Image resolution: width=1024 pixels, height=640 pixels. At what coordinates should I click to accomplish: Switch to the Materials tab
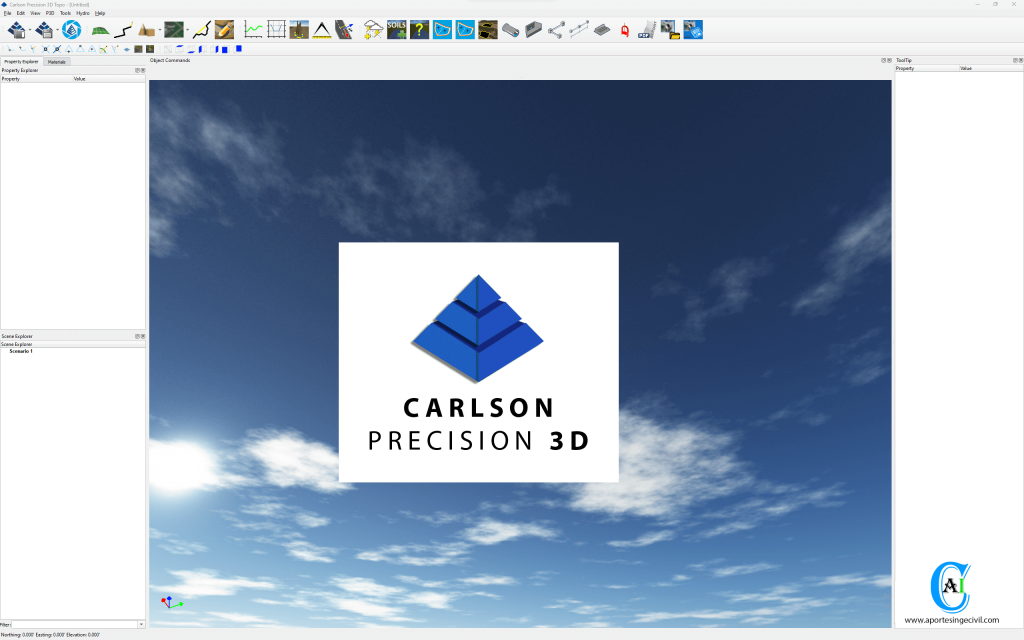56,61
